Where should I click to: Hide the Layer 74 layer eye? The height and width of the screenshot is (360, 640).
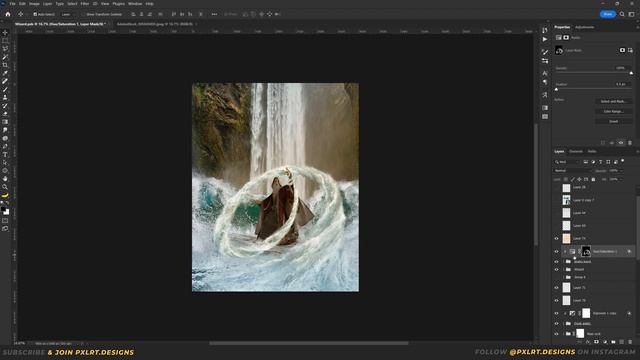point(556,239)
